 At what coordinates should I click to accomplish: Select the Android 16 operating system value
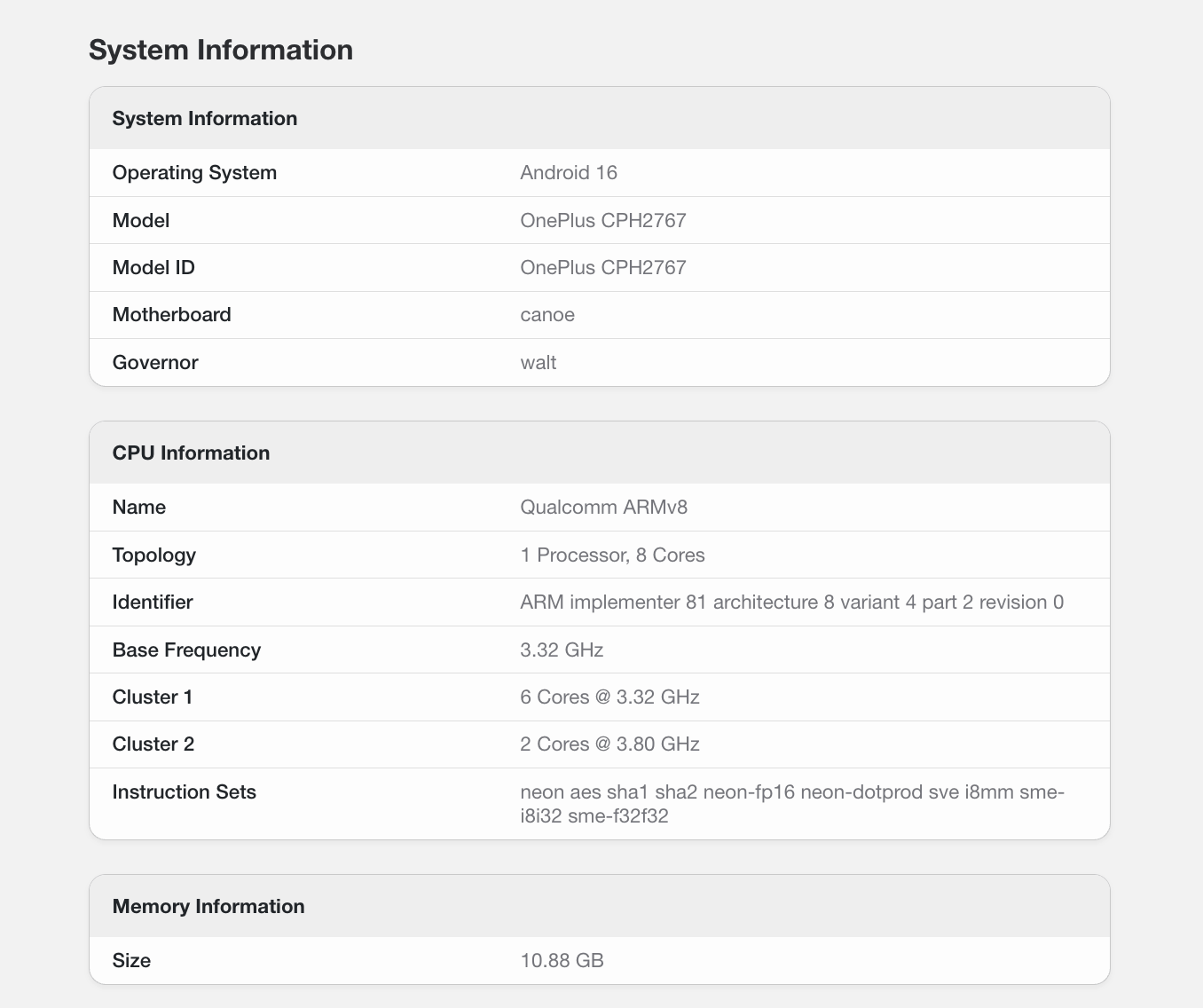point(569,173)
